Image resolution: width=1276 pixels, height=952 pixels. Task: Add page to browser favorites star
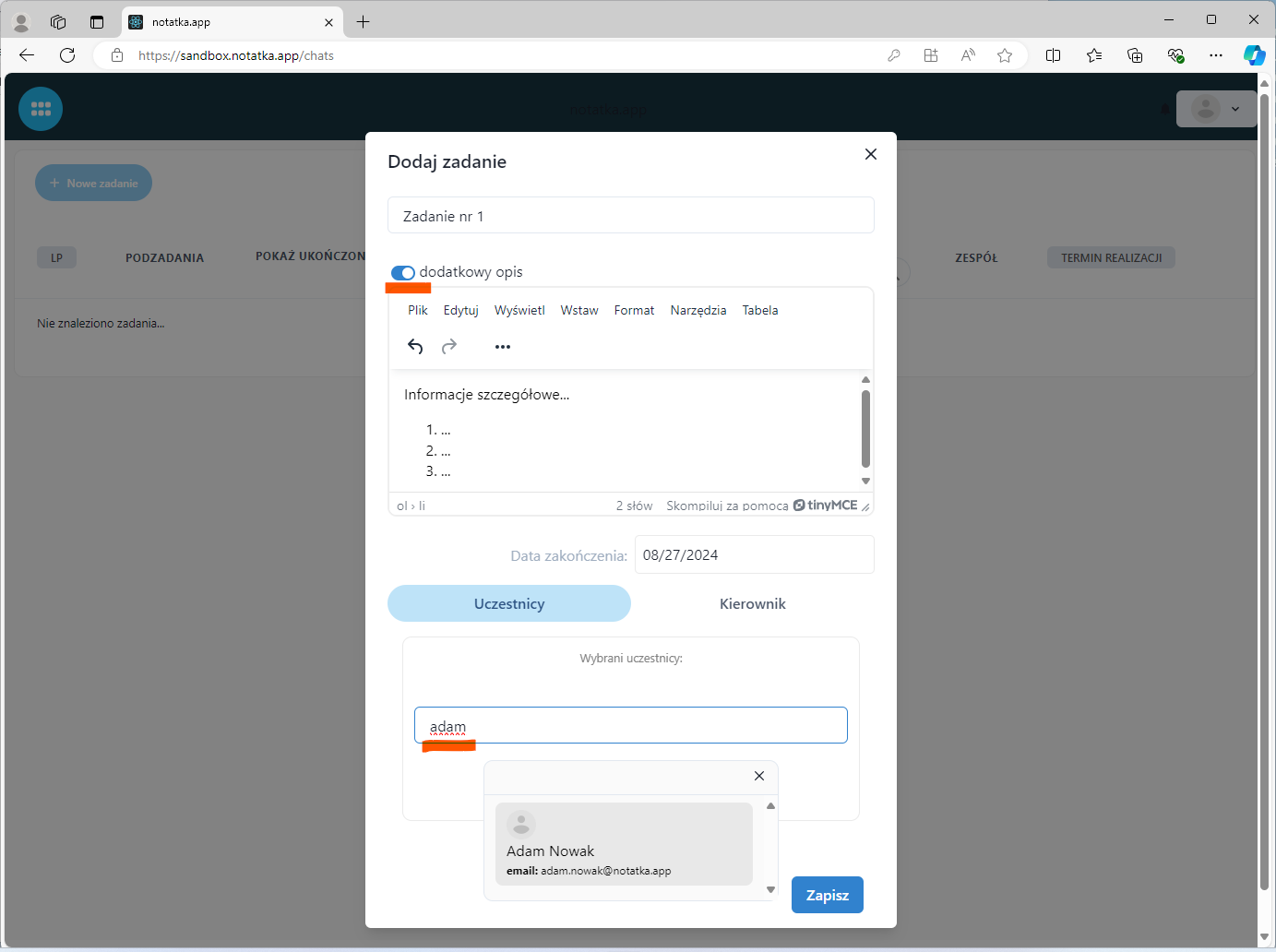coord(1005,55)
